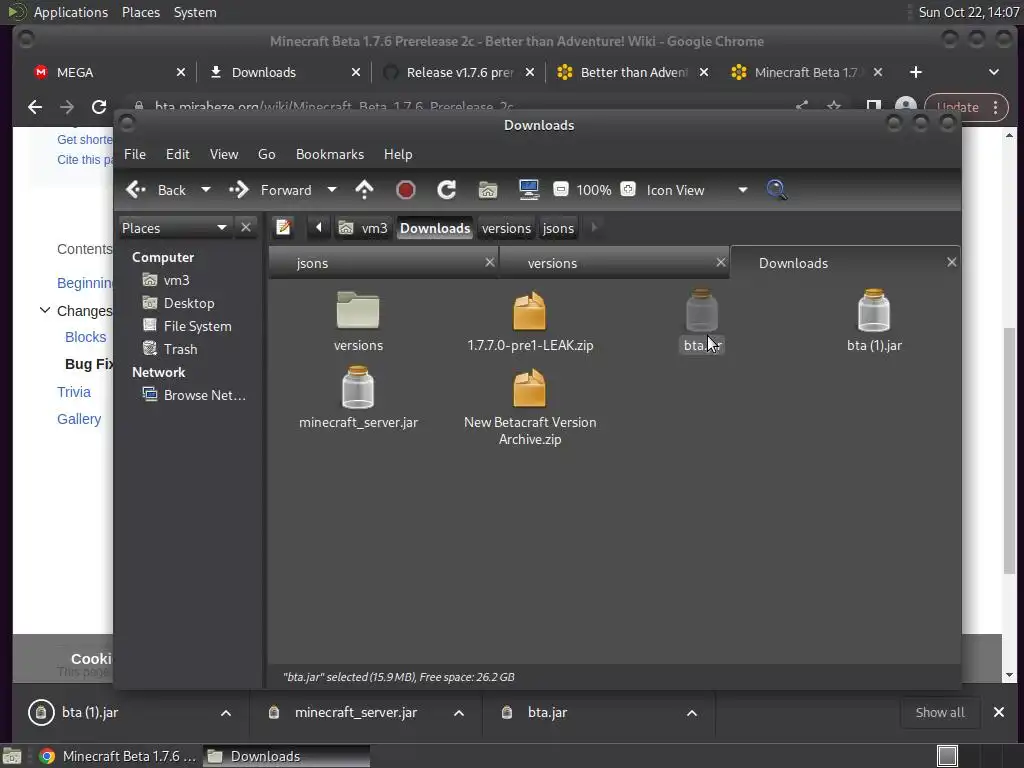Open the Places menu in top panel
Screen dimensions: 1024x768
coord(141,12)
